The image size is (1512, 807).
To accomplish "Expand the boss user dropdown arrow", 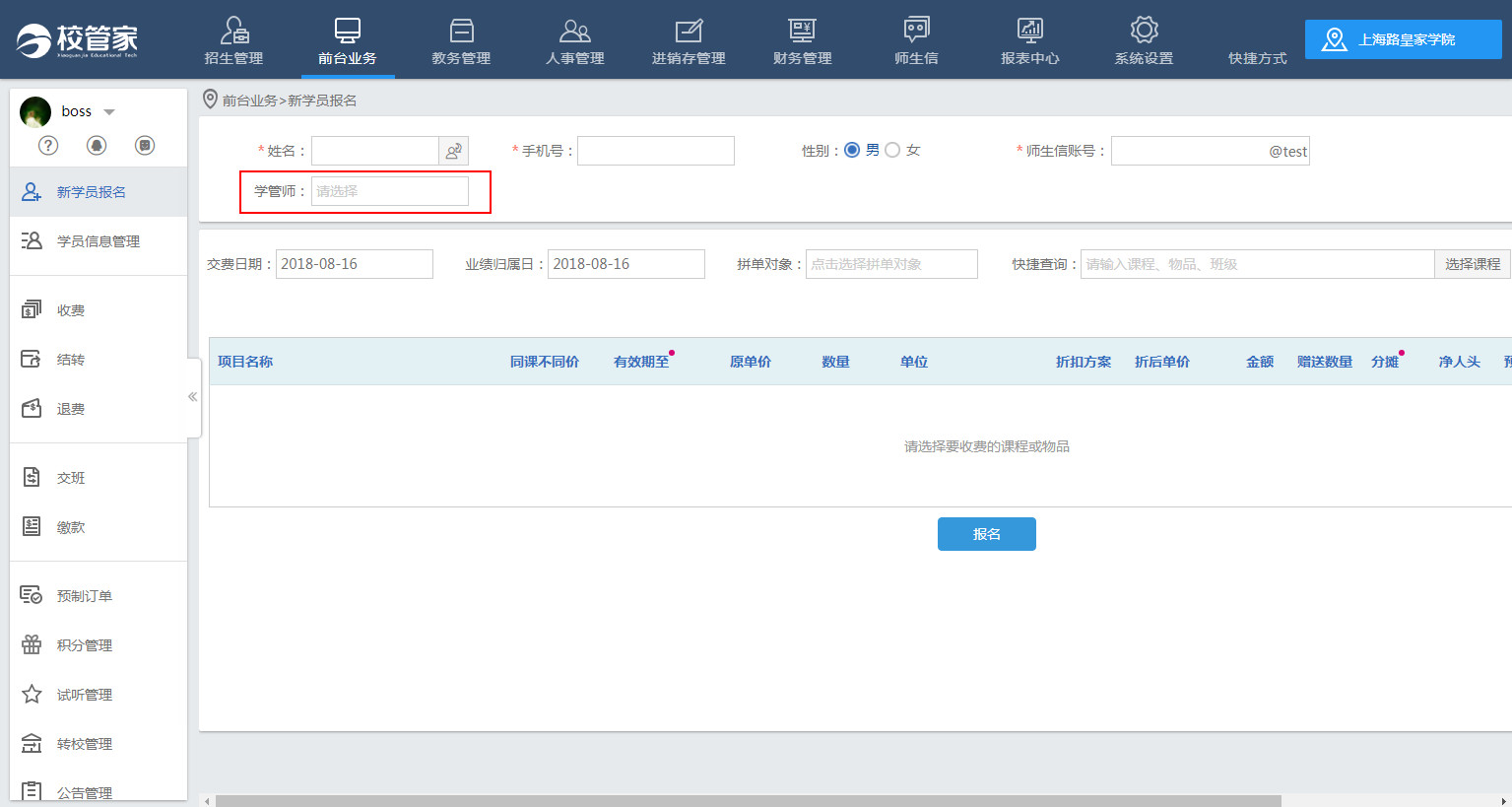I will tap(109, 112).
